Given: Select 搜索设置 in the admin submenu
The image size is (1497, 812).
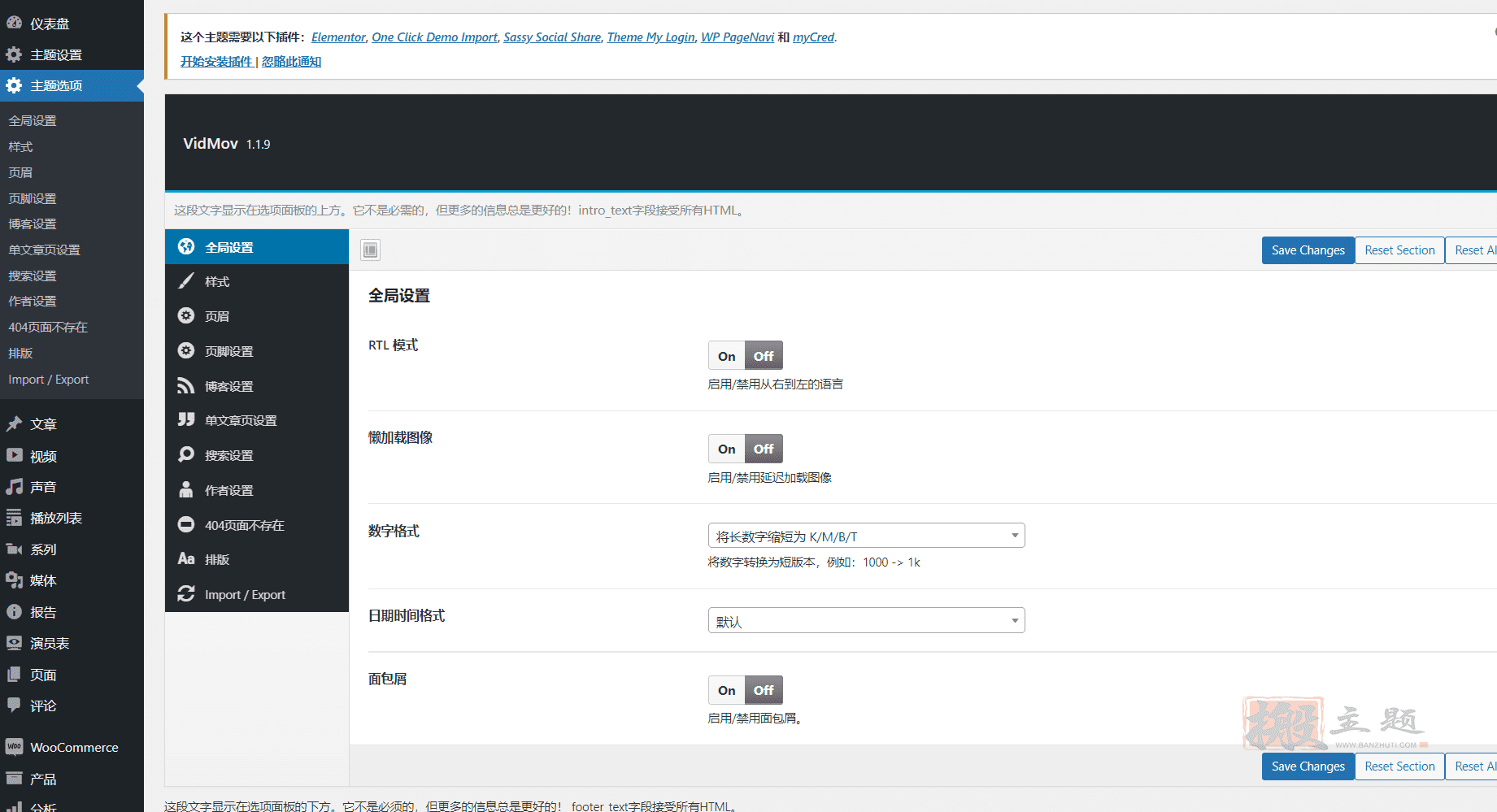Looking at the screenshot, I should (x=33, y=276).
